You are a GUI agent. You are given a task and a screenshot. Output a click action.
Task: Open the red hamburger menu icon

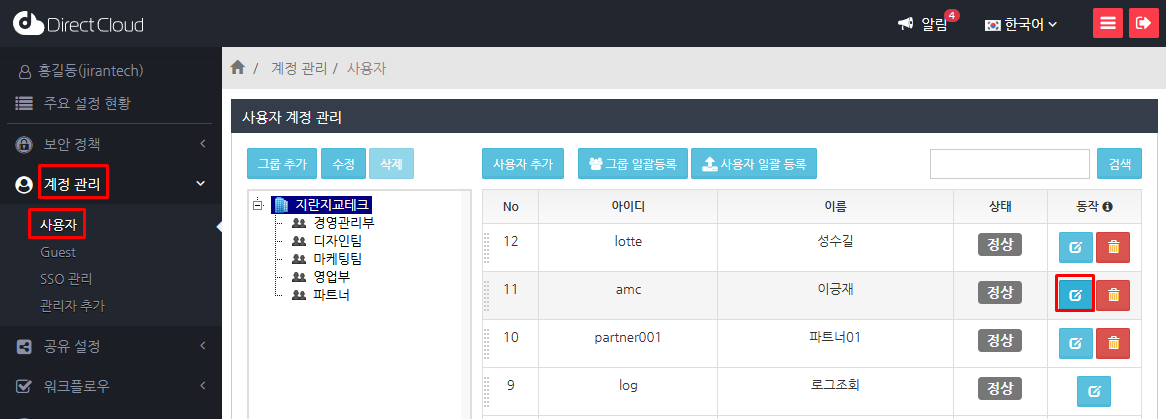tap(1107, 24)
